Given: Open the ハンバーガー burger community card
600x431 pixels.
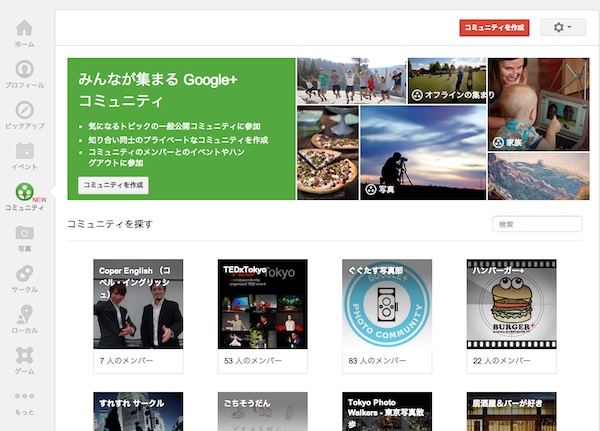Looking at the screenshot, I should click(511, 304).
